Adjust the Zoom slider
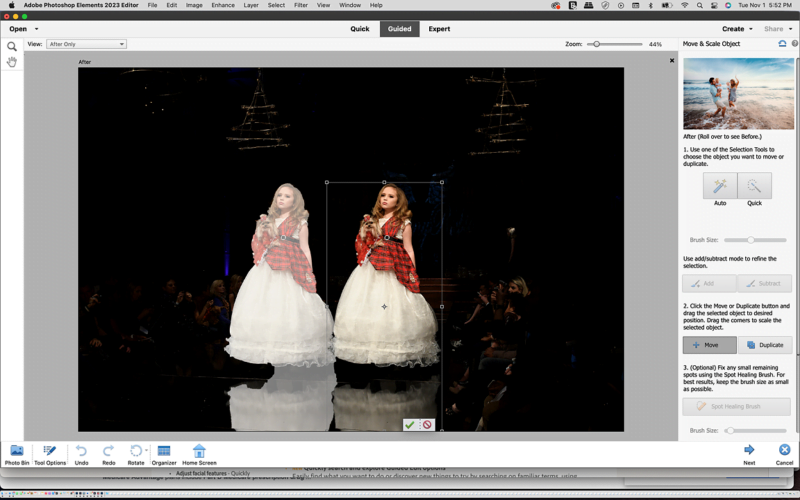Viewport: 800px width, 500px height. (596, 44)
